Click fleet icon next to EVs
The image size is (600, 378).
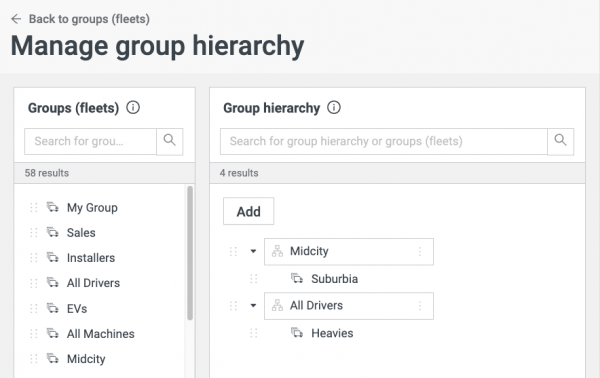53,308
